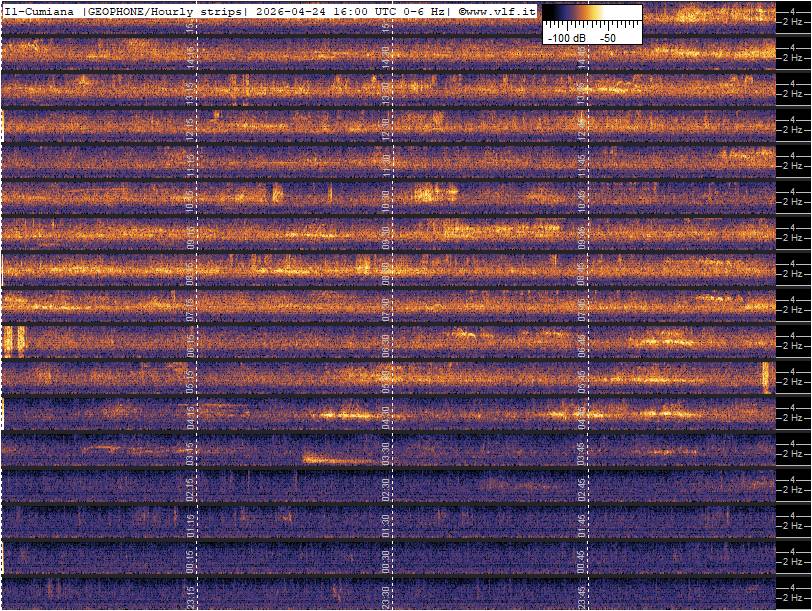Click the -50 value on the color scale
This screenshot has width=812, height=611.
(x=607, y=37)
